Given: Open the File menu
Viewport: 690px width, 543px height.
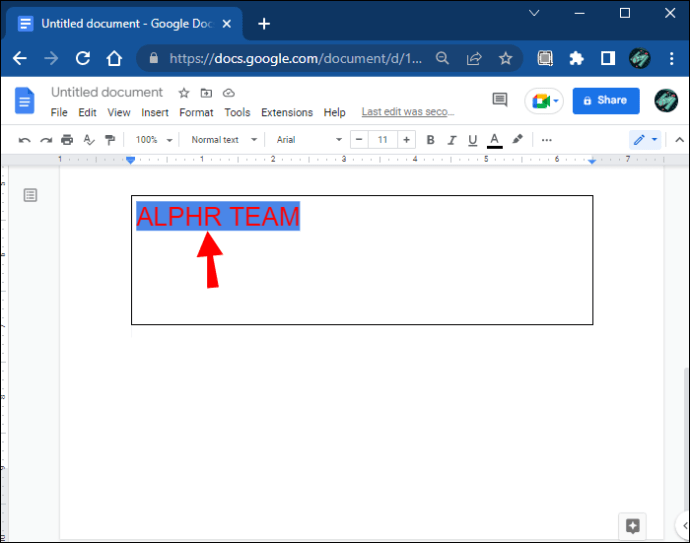Looking at the screenshot, I should [59, 113].
